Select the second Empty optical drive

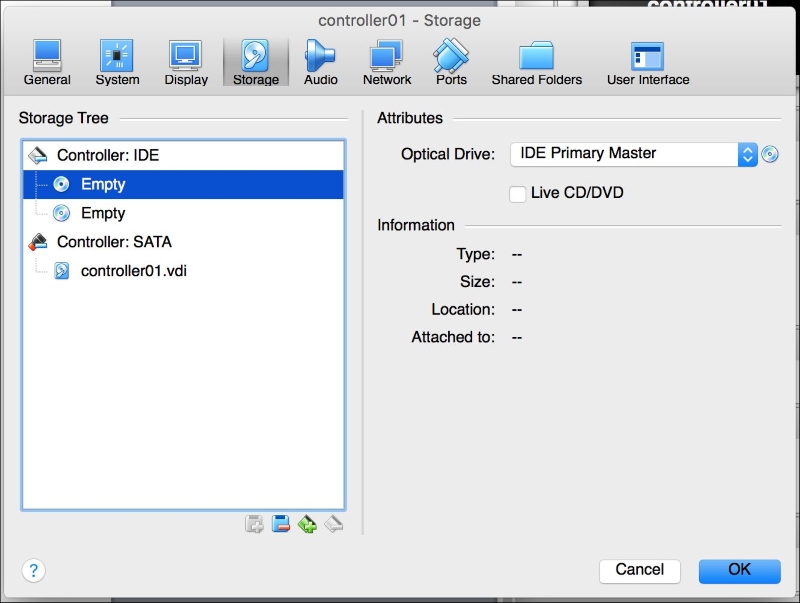[184, 213]
